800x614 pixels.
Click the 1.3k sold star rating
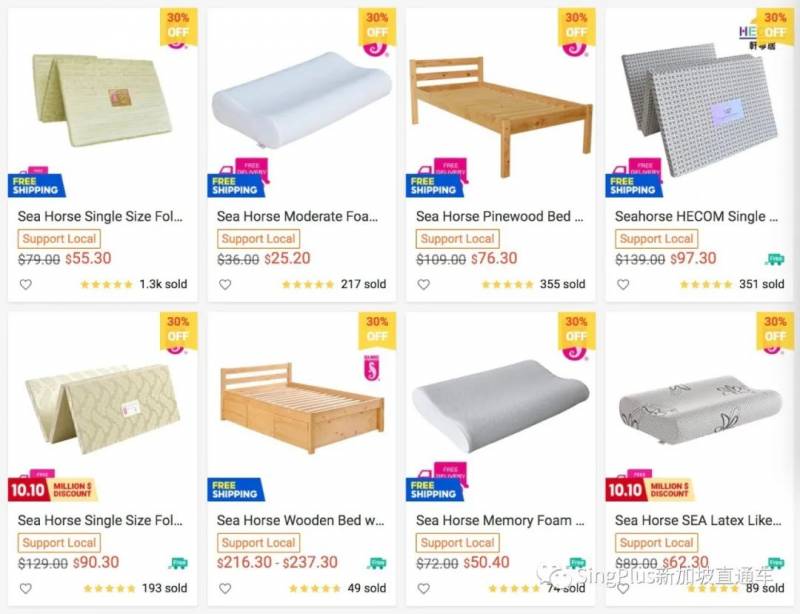click(109, 284)
